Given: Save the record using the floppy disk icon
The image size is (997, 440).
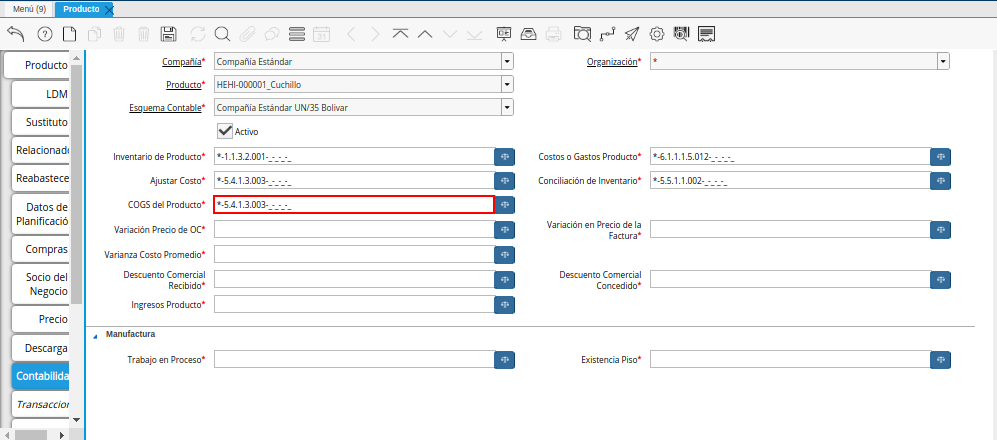Looking at the screenshot, I should pos(169,34).
